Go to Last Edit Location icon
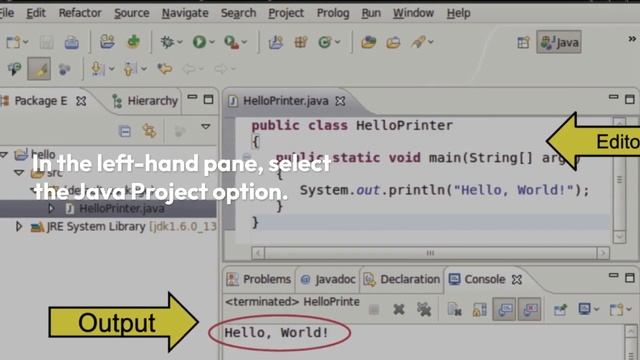The height and width of the screenshot is (360, 640). pos(165,69)
